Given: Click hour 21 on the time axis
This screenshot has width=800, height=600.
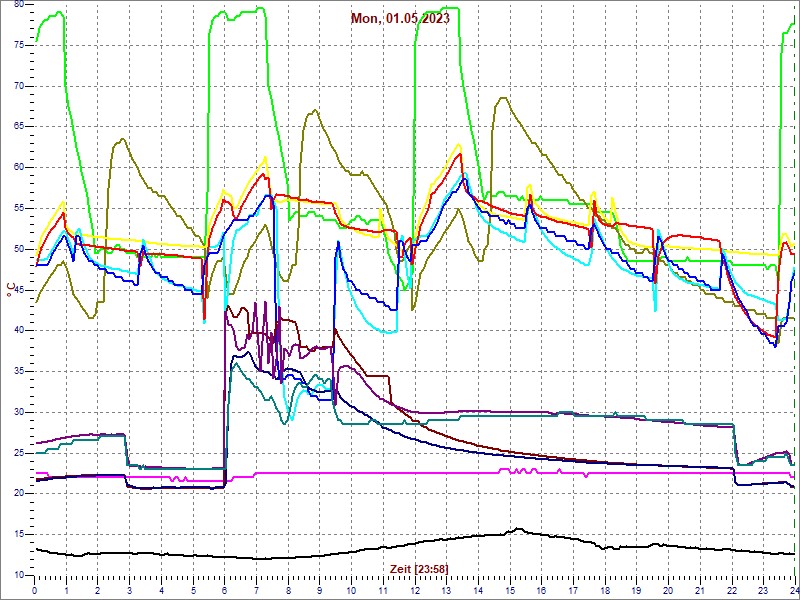Looking at the screenshot, I should [699, 589].
